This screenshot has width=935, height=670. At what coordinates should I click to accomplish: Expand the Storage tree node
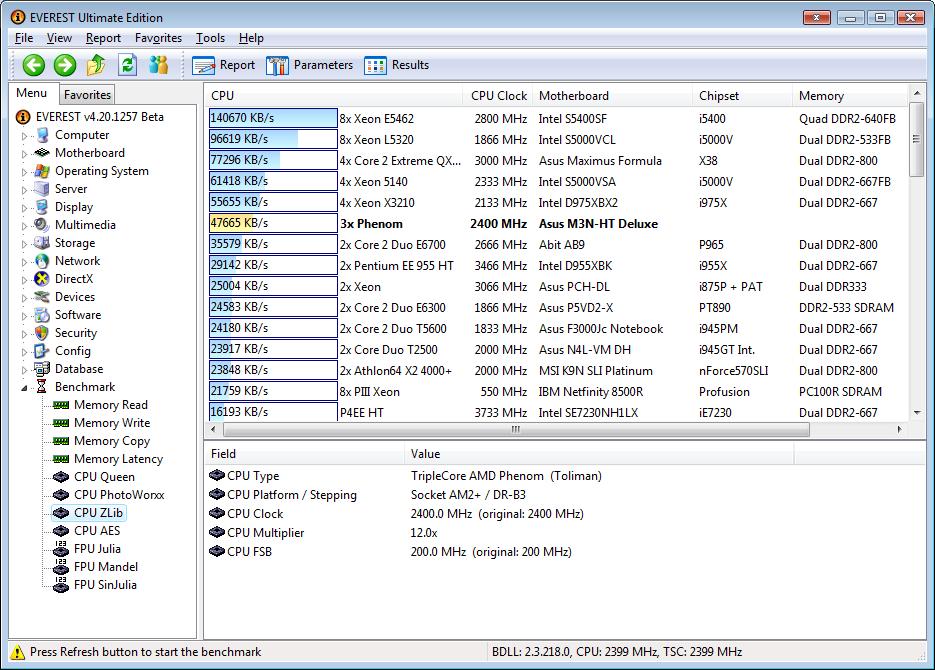[x=24, y=244]
